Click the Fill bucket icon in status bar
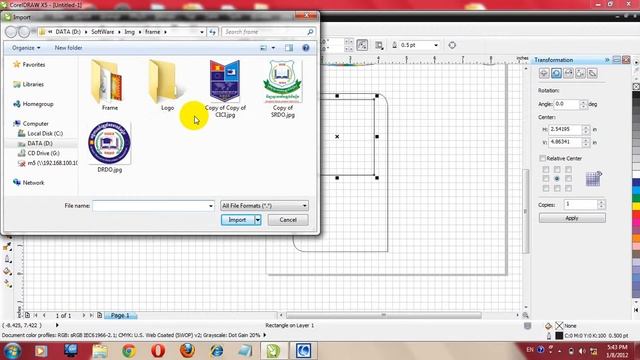 [x=548, y=326]
